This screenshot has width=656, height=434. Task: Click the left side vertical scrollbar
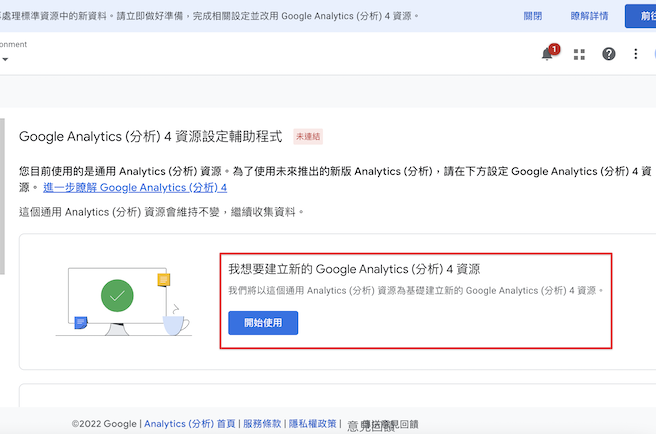coord(2,196)
